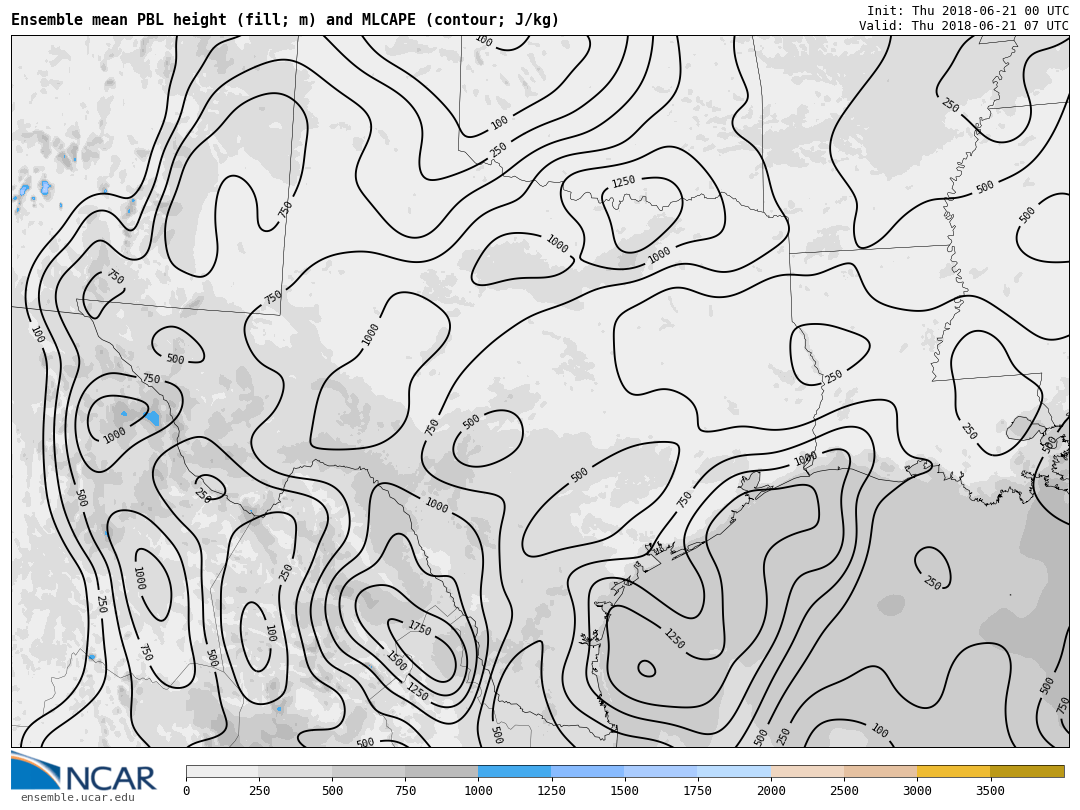Pick the 1250–1500 blue colorbar segment
This screenshot has height=810, width=1080.
click(588, 771)
